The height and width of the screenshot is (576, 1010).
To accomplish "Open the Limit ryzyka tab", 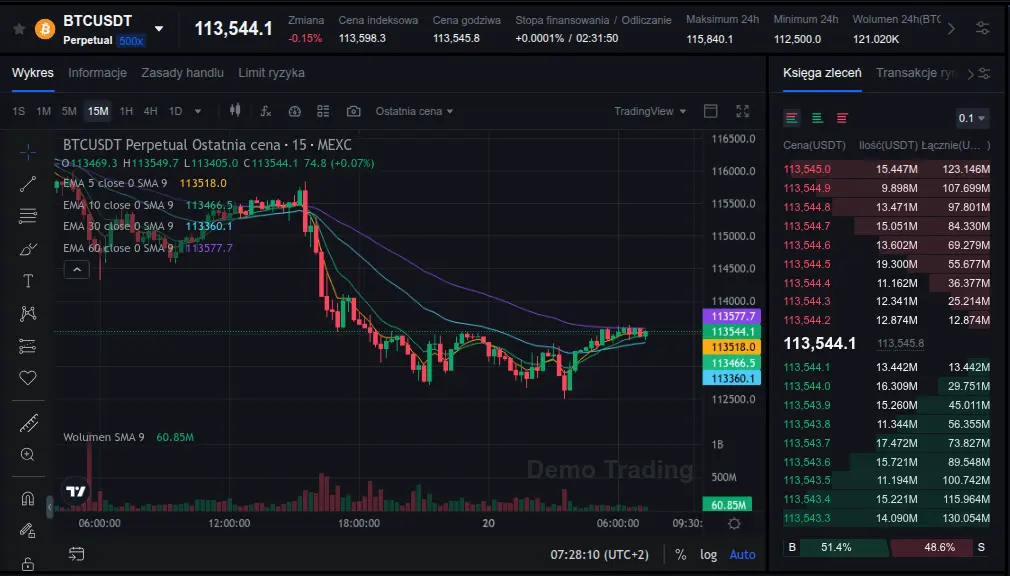I will [x=271, y=73].
